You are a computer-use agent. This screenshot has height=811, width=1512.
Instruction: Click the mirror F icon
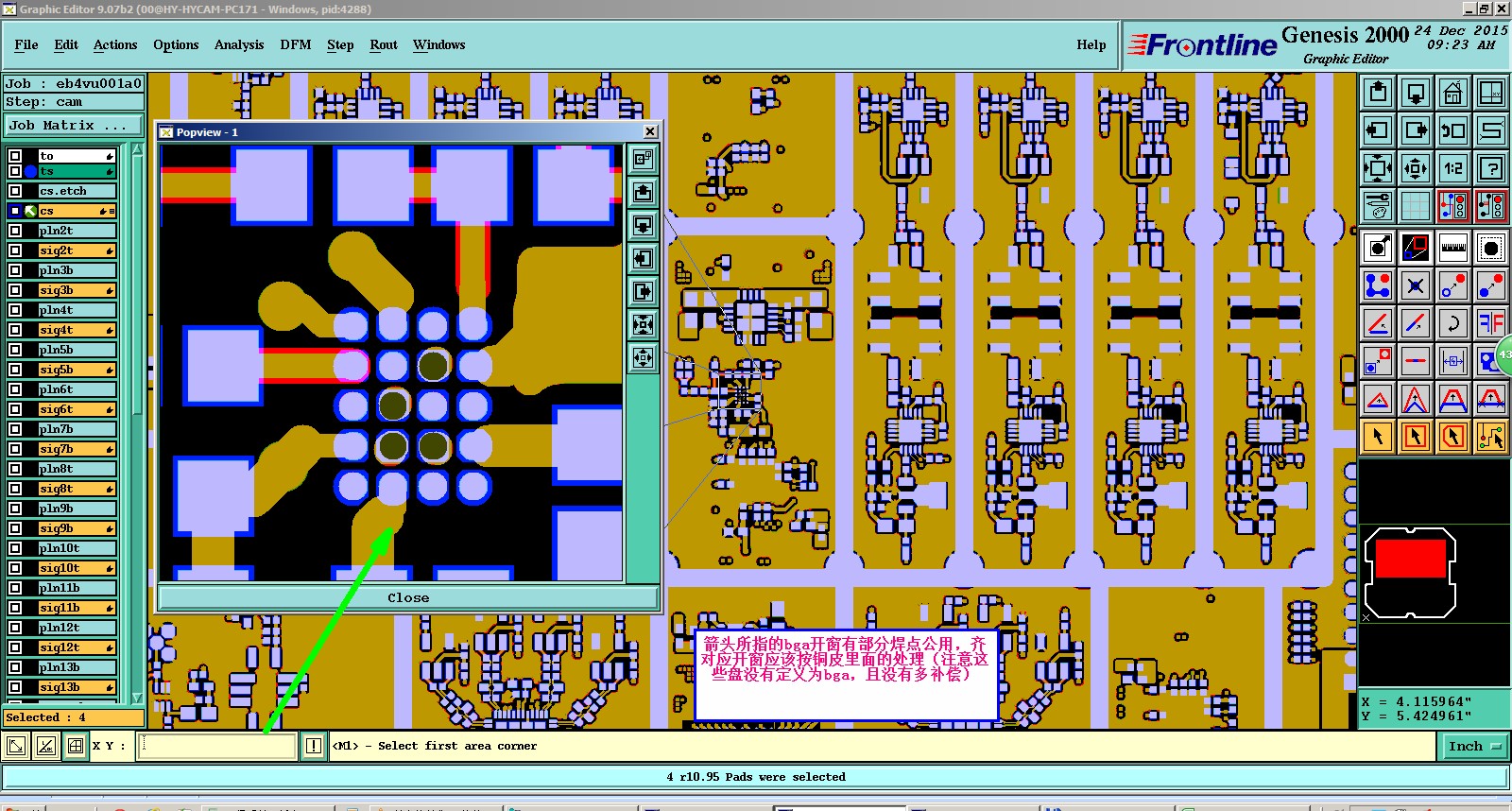coord(1491,323)
